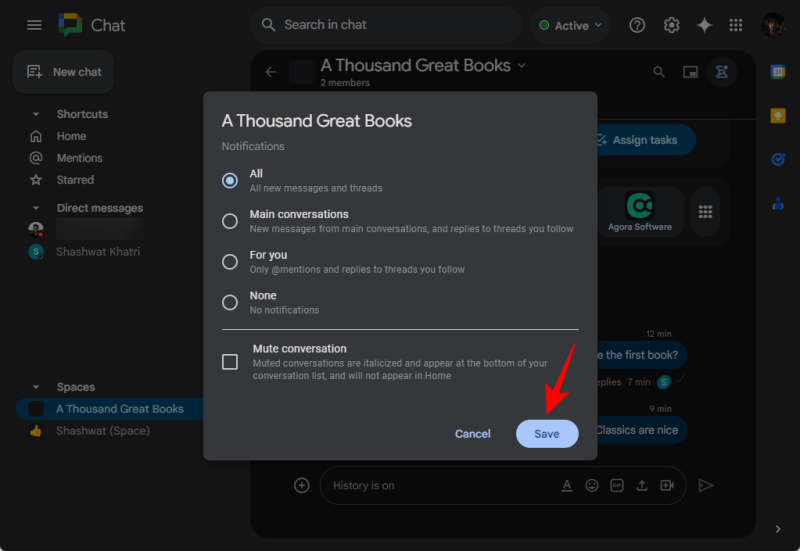
Task: Open A Thousand Great Books space in sidebar
Action: click(110, 409)
